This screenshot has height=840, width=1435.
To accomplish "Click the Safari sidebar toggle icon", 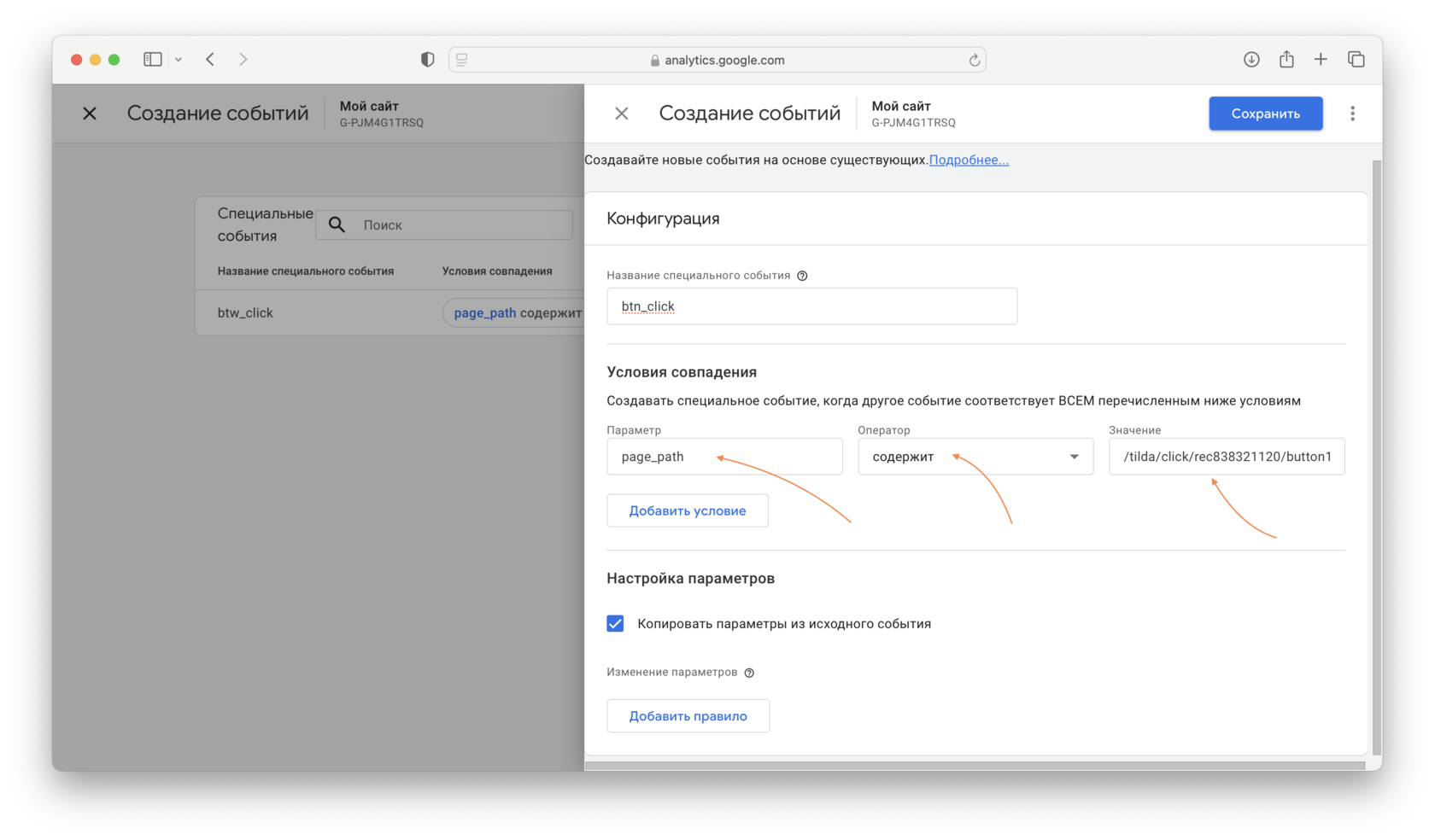I will pyautogui.click(x=153, y=60).
